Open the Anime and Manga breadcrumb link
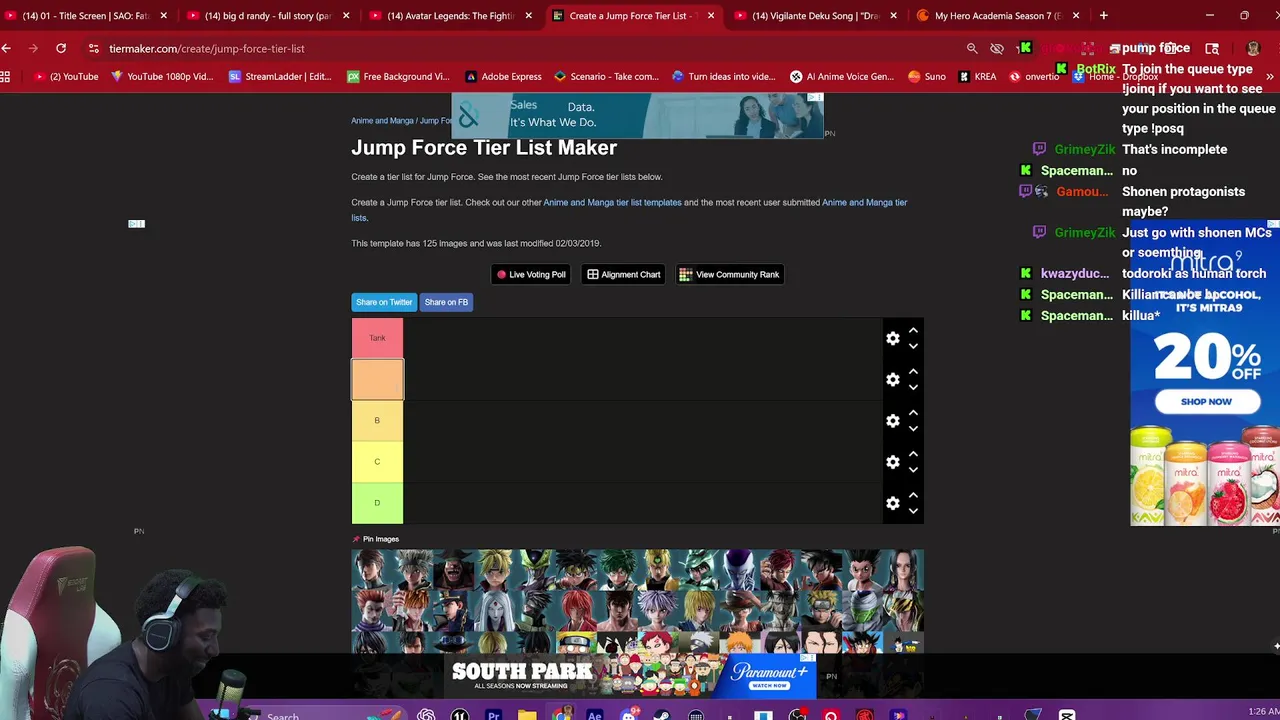This screenshot has height=720, width=1280. 382,121
